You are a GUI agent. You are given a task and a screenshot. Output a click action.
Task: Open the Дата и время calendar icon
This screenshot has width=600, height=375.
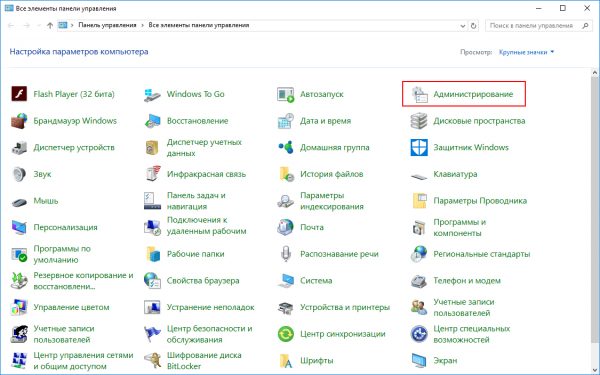[x=285, y=121]
